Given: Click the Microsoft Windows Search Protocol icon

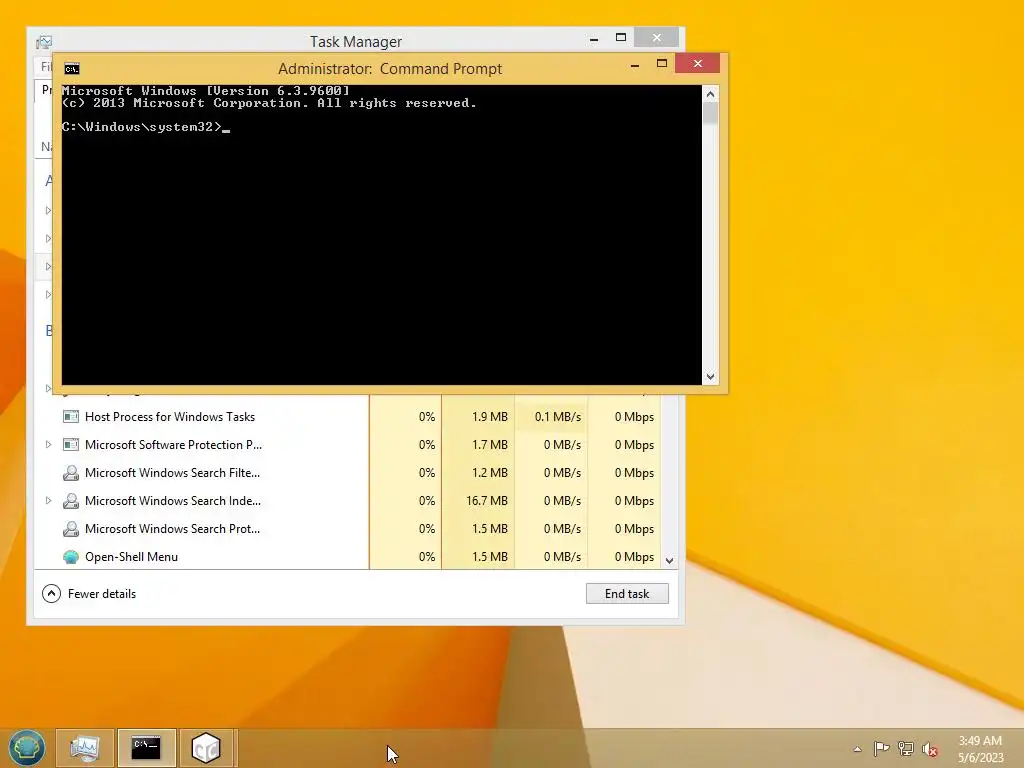Looking at the screenshot, I should point(71,529).
